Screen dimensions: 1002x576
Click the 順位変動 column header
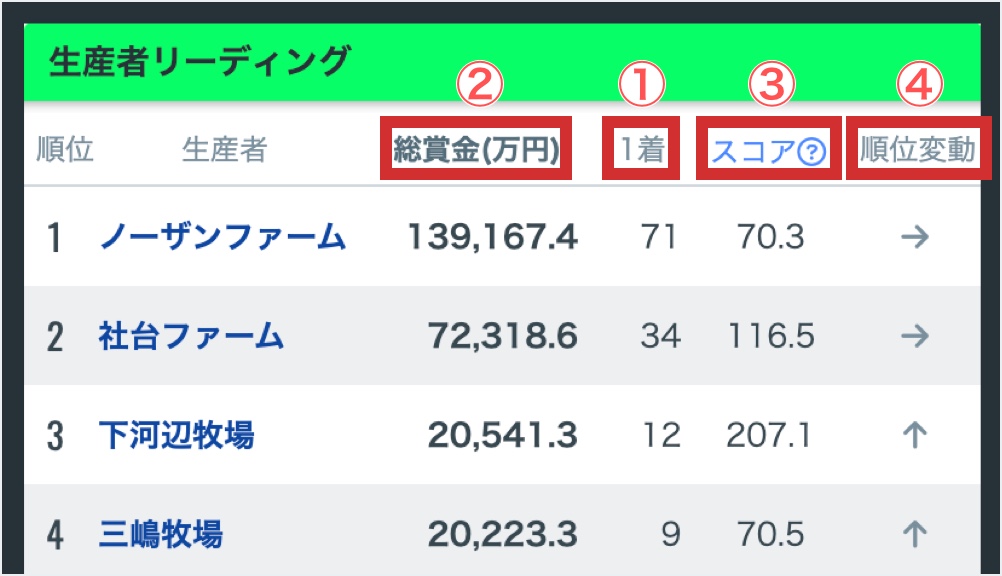coord(918,151)
